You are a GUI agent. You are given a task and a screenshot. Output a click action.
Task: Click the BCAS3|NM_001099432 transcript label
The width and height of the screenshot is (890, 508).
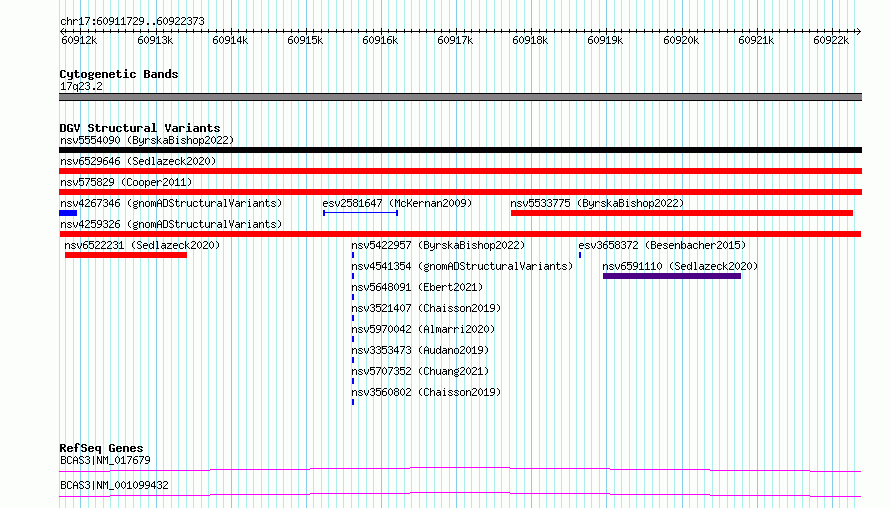coord(114,485)
